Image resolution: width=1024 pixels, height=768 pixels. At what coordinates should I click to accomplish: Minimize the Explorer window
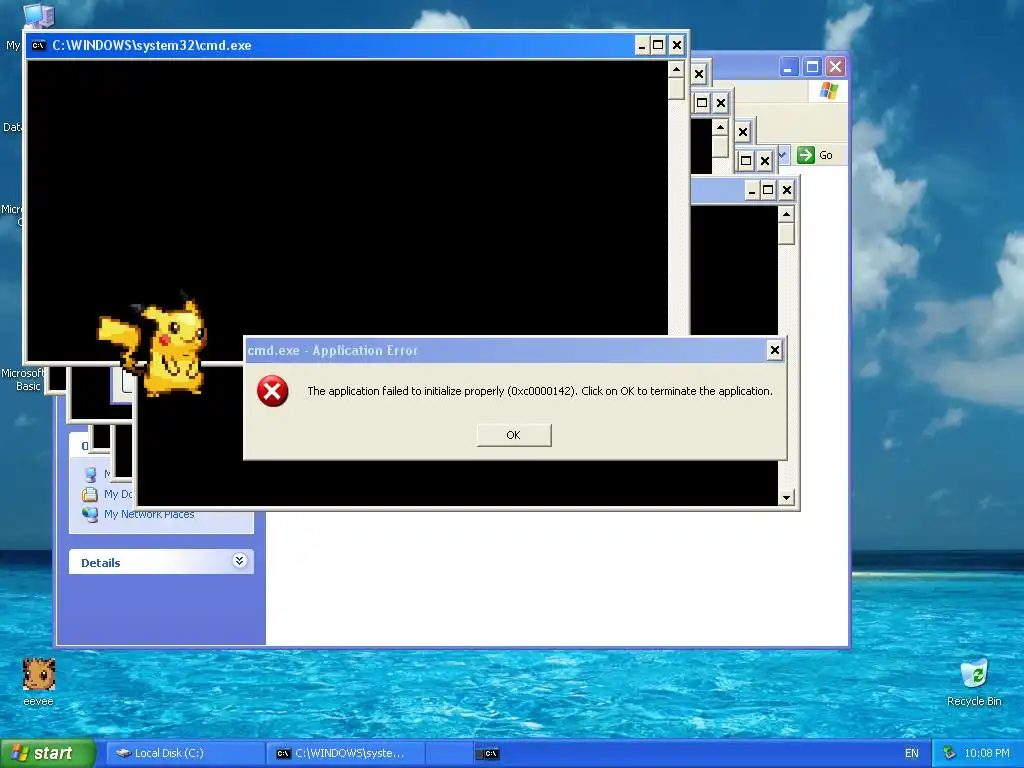click(789, 67)
